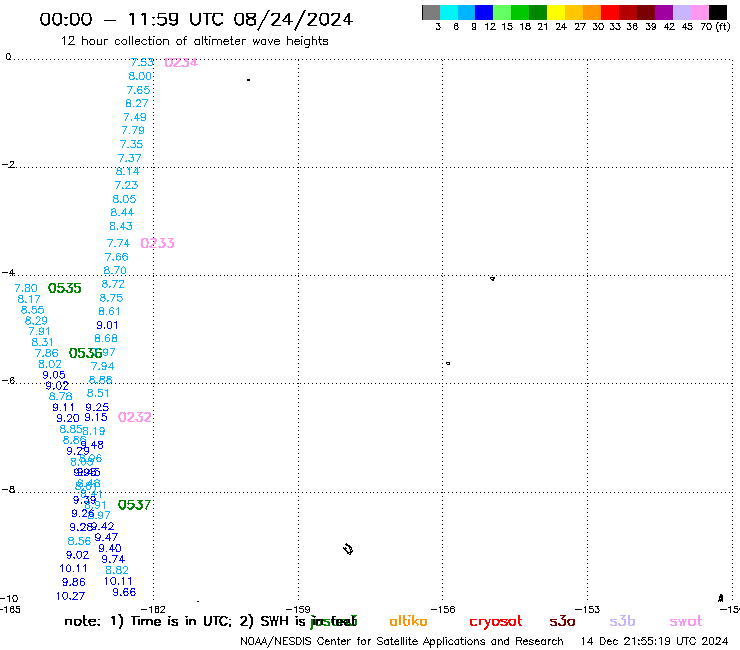Screen dimensions: 740x650
Task: Select the pink time label 0234
Action: 181,62
